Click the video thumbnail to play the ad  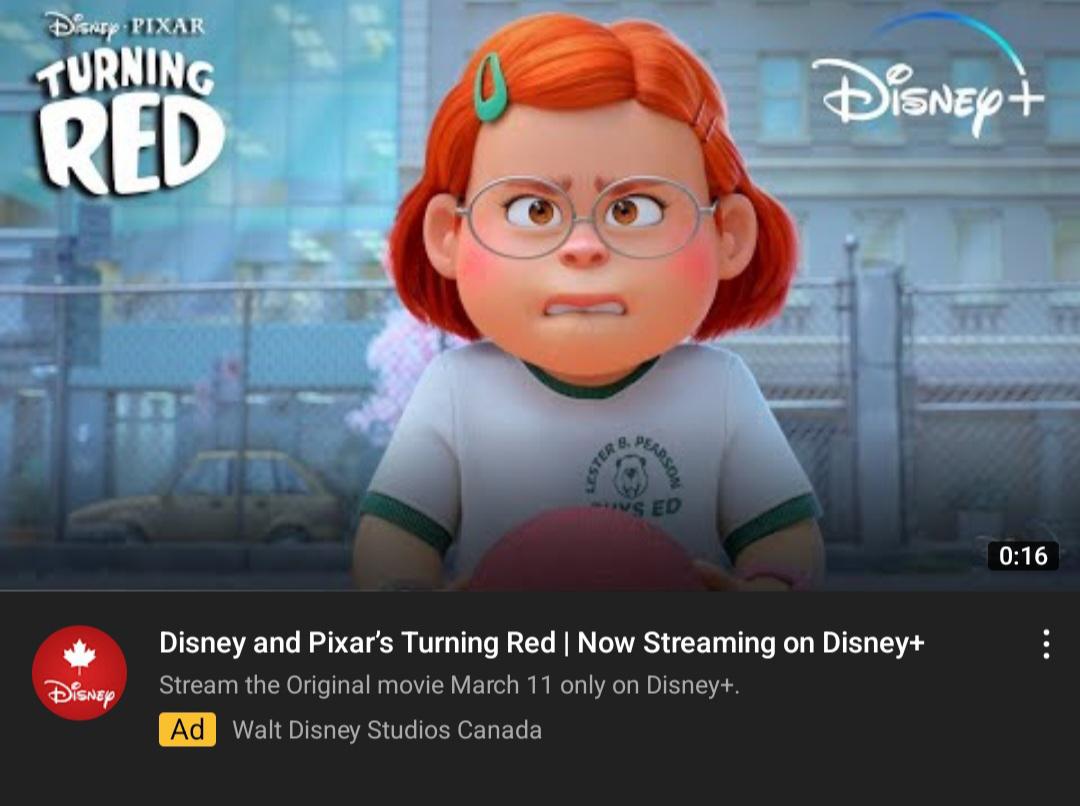[x=540, y=300]
